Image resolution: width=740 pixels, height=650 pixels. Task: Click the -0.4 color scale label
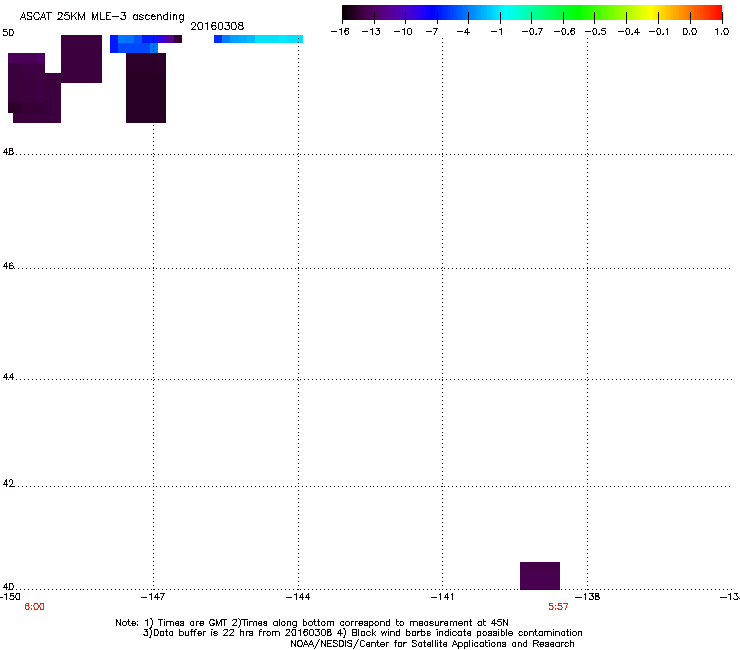(x=629, y=32)
